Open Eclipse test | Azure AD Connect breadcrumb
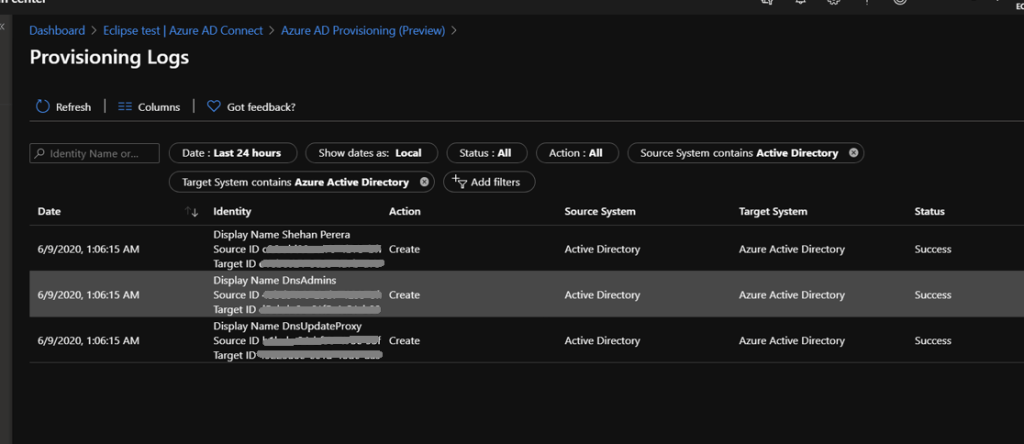This screenshot has height=444, width=1024. [183, 31]
